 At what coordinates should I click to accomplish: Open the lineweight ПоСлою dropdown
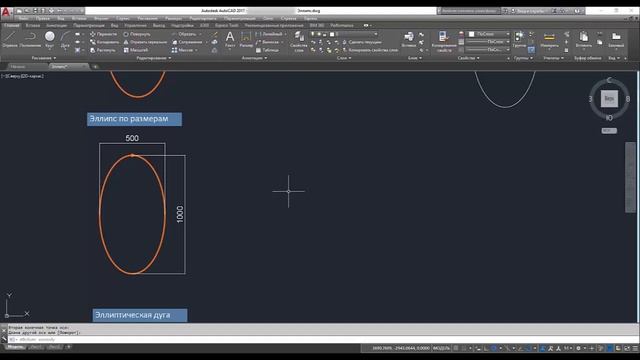488,42
